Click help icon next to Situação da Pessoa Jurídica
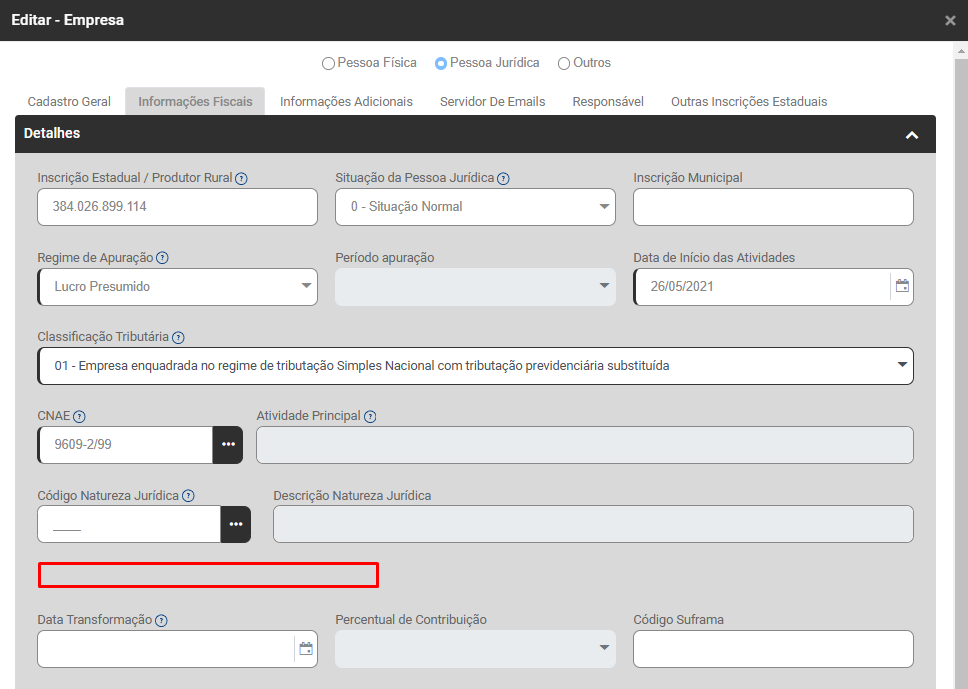This screenshot has height=689, width=968. point(503,178)
